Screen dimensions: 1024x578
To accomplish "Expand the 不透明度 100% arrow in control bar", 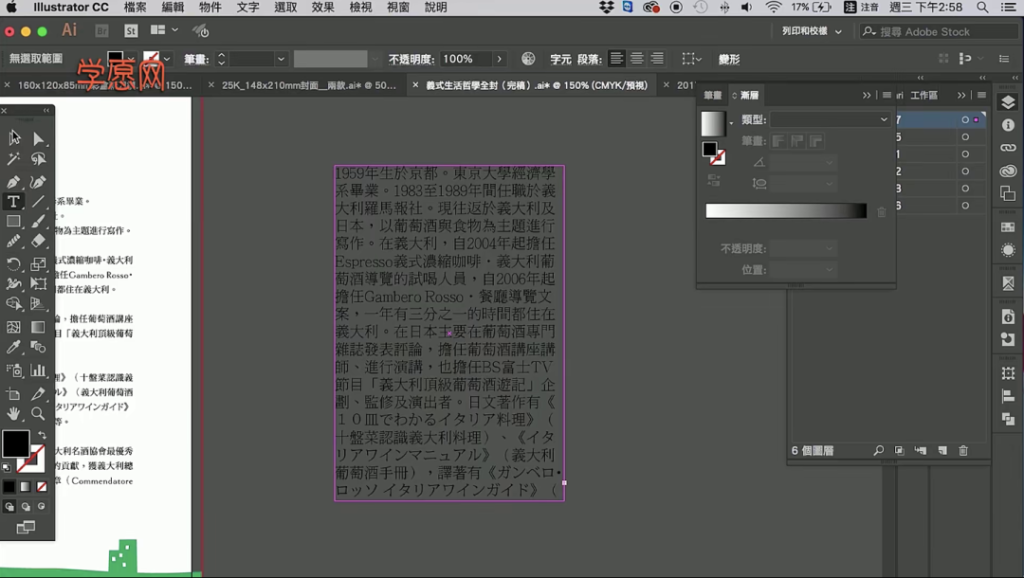I will click(x=499, y=59).
